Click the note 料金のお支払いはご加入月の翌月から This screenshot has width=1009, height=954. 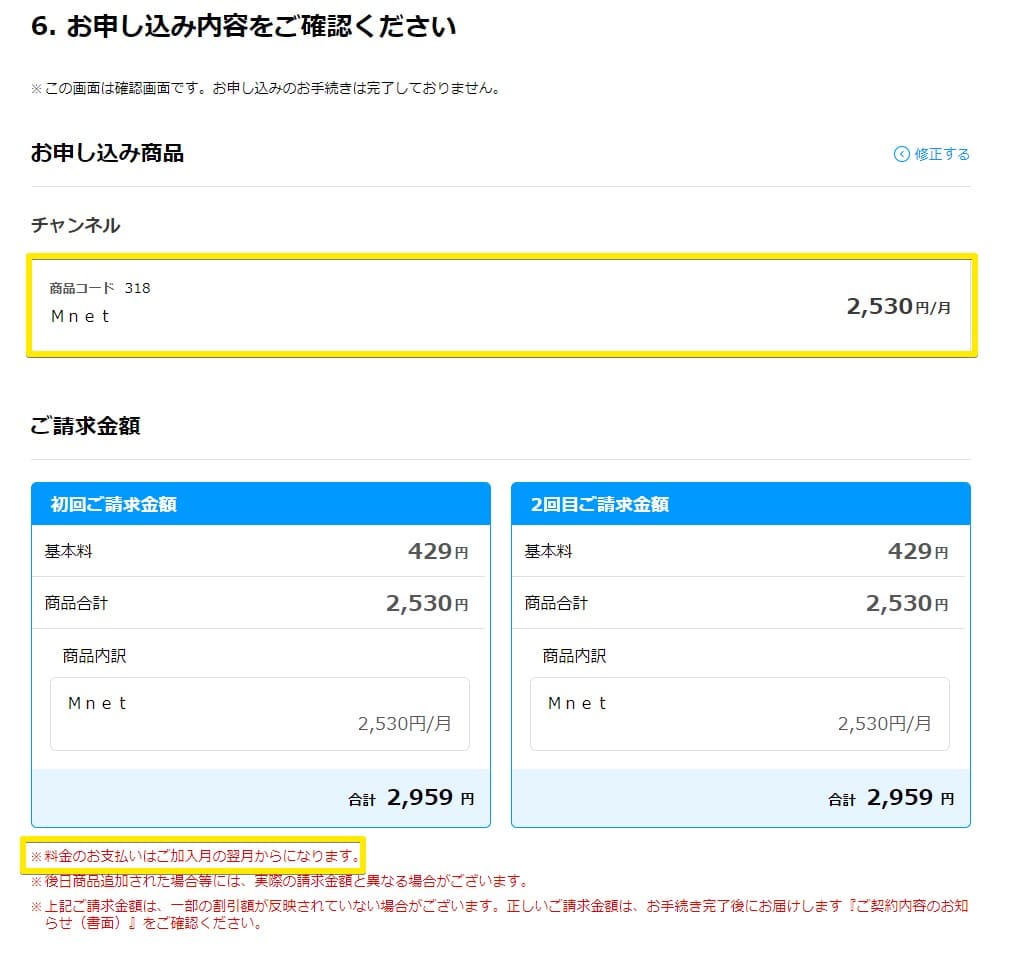(x=195, y=856)
